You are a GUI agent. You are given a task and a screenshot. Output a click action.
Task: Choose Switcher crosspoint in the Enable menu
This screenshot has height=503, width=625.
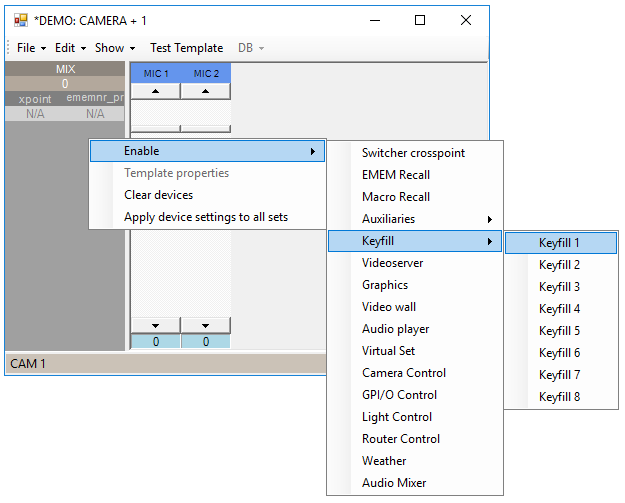click(413, 153)
